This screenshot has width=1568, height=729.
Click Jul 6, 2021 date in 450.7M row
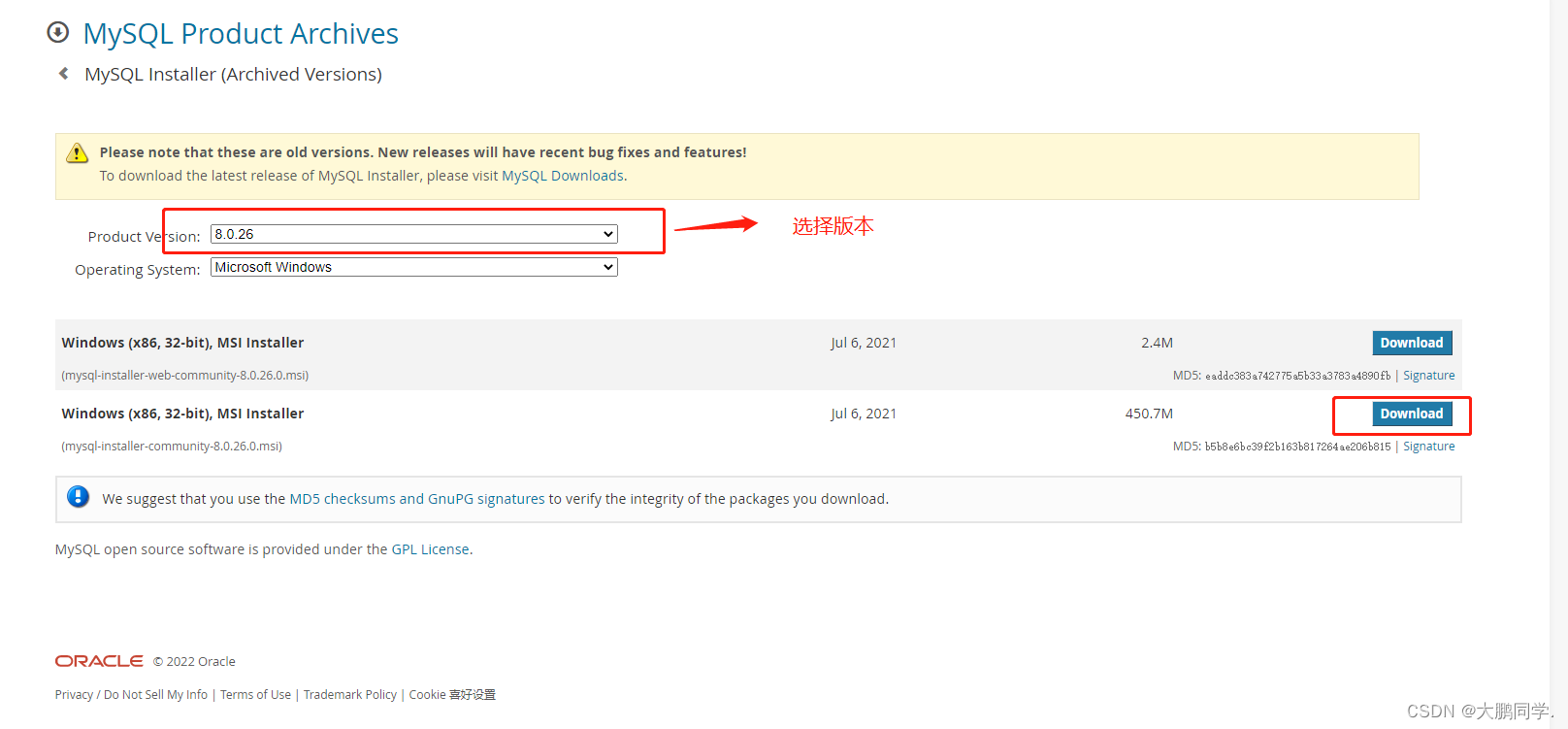864,414
